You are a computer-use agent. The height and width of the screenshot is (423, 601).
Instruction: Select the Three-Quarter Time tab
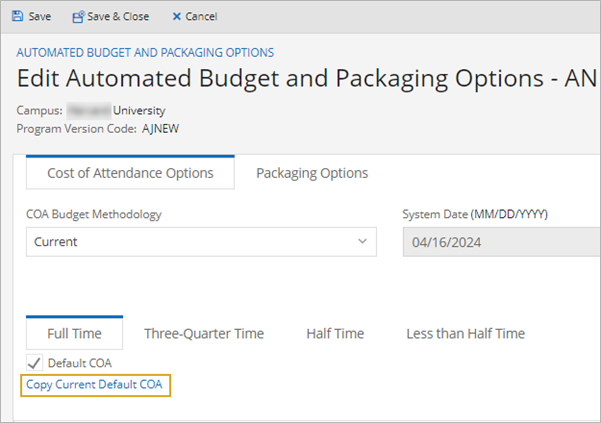[204, 333]
